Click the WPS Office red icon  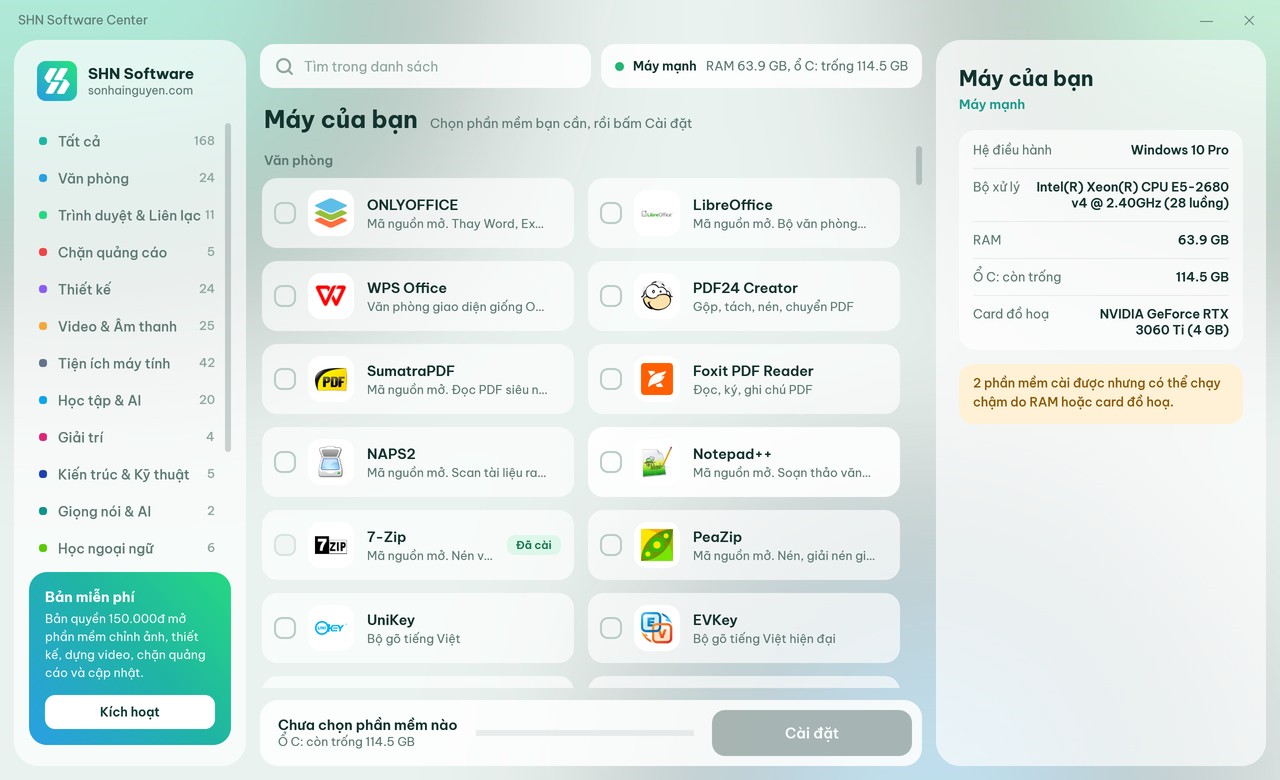tap(331, 296)
